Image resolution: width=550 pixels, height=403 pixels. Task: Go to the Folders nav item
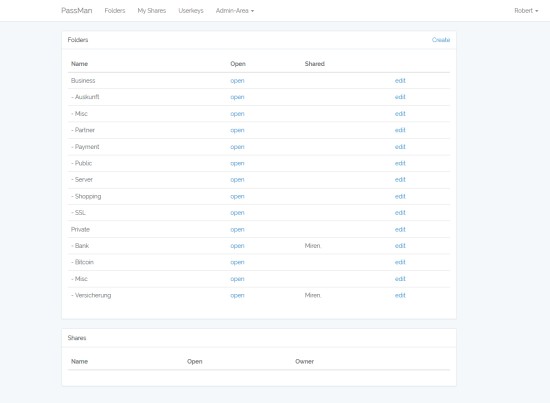pyautogui.click(x=115, y=11)
